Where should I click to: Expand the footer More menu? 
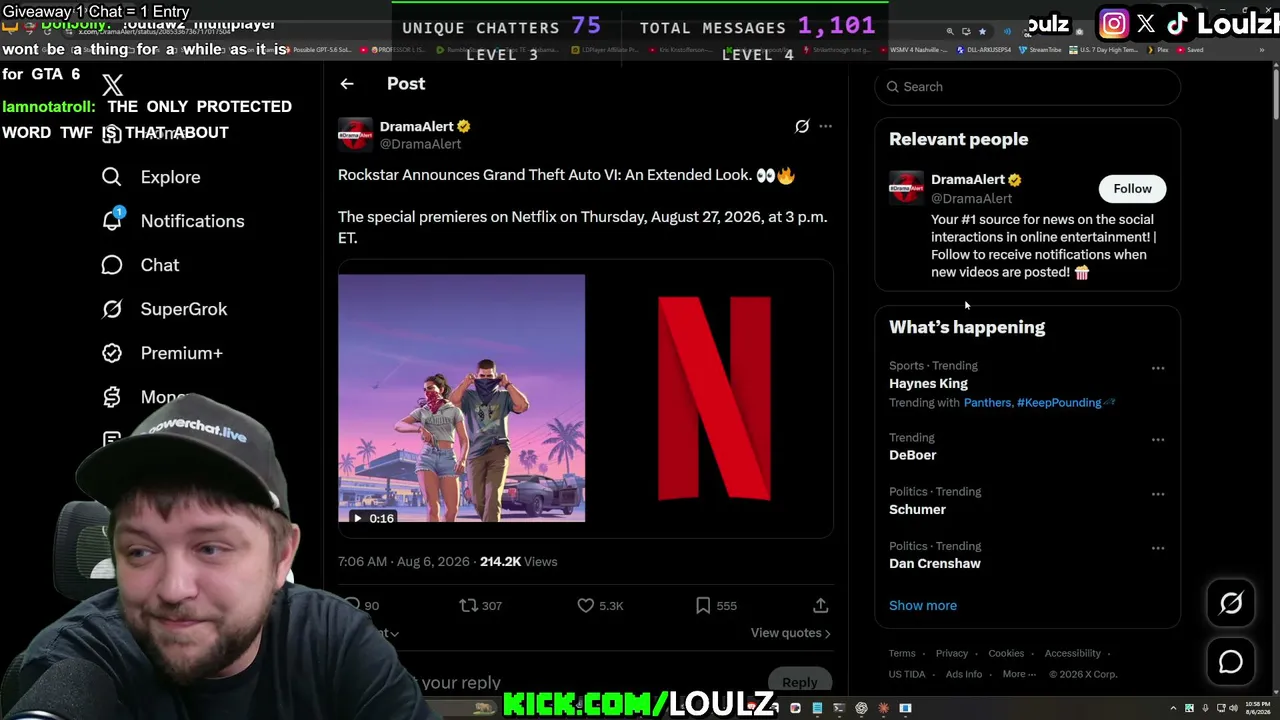pos(1019,674)
